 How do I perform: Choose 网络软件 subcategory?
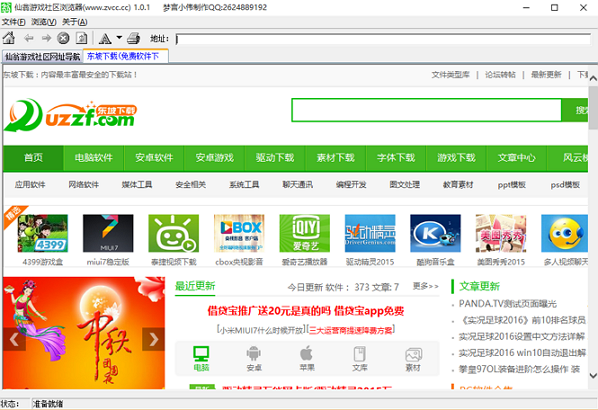click(84, 185)
